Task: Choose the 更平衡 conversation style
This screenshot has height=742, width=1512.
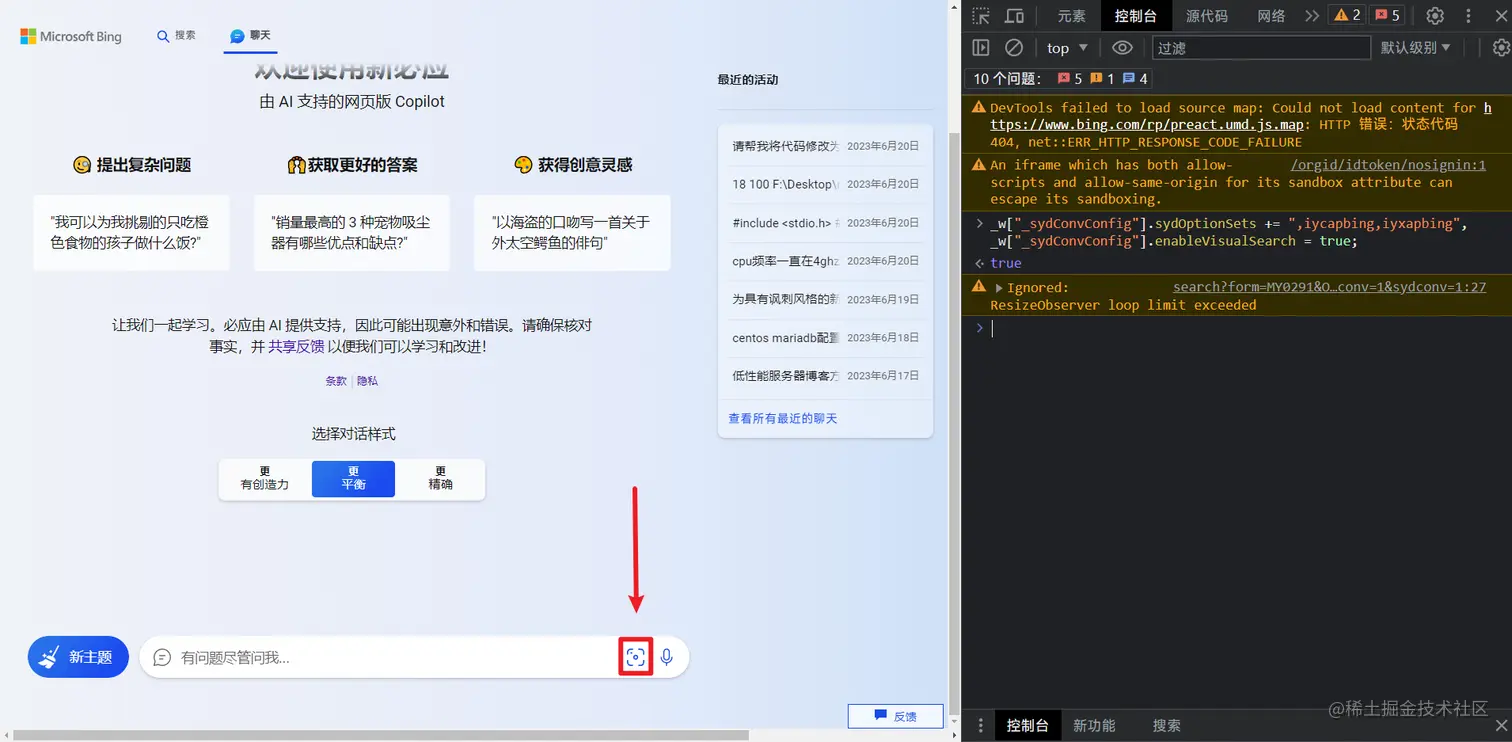Action: point(353,479)
